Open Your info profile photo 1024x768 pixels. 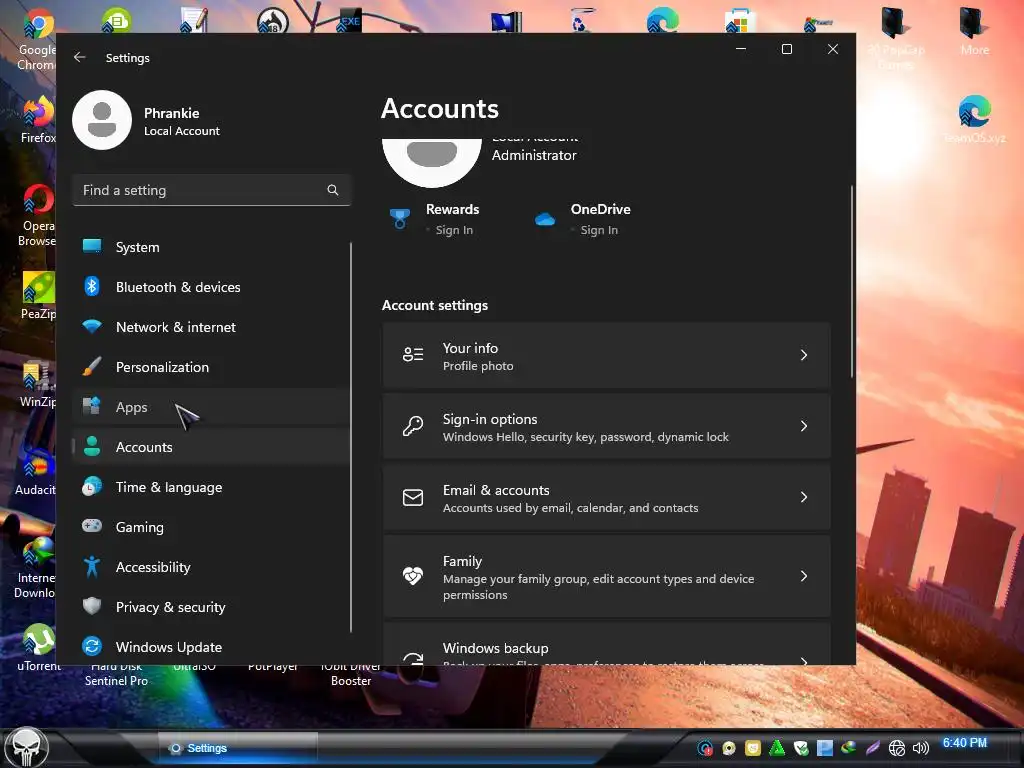pyautogui.click(x=606, y=355)
